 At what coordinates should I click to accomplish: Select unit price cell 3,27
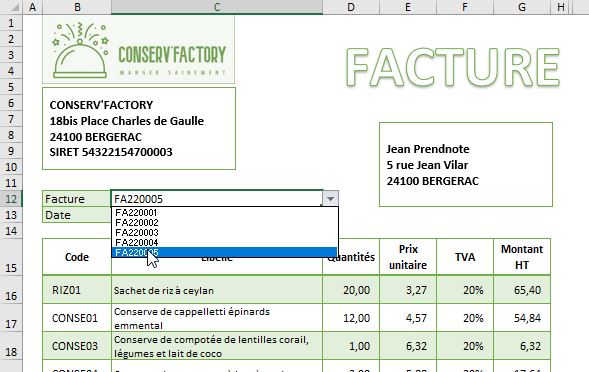tap(408, 290)
